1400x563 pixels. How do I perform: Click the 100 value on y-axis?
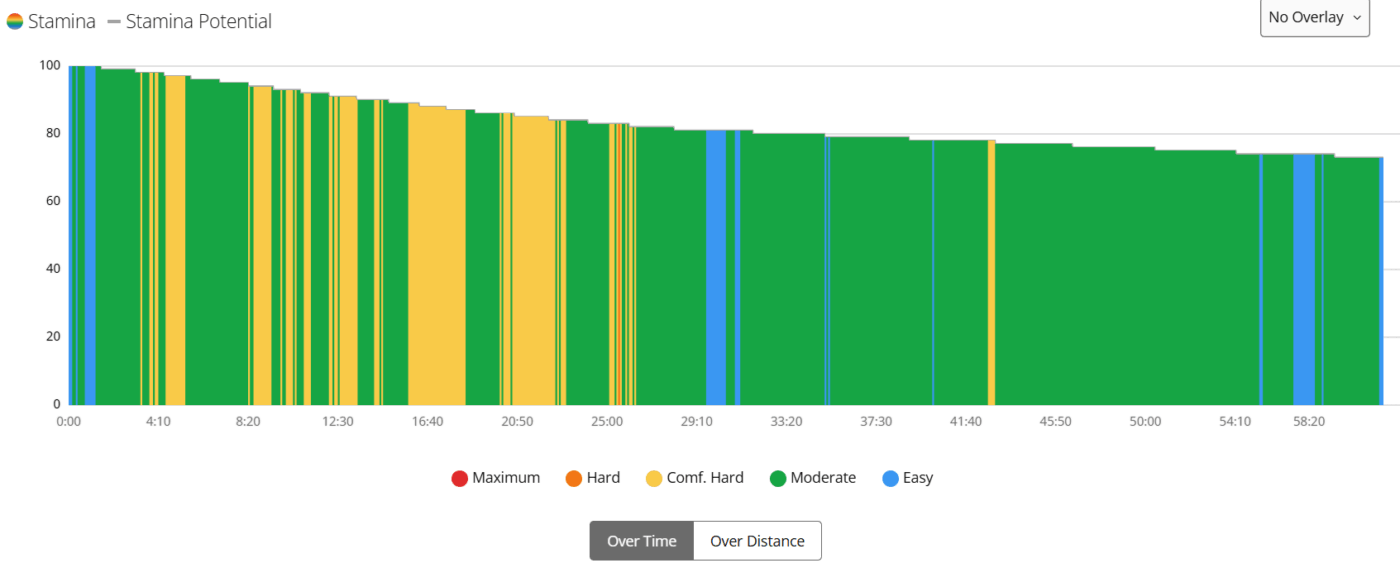50,65
